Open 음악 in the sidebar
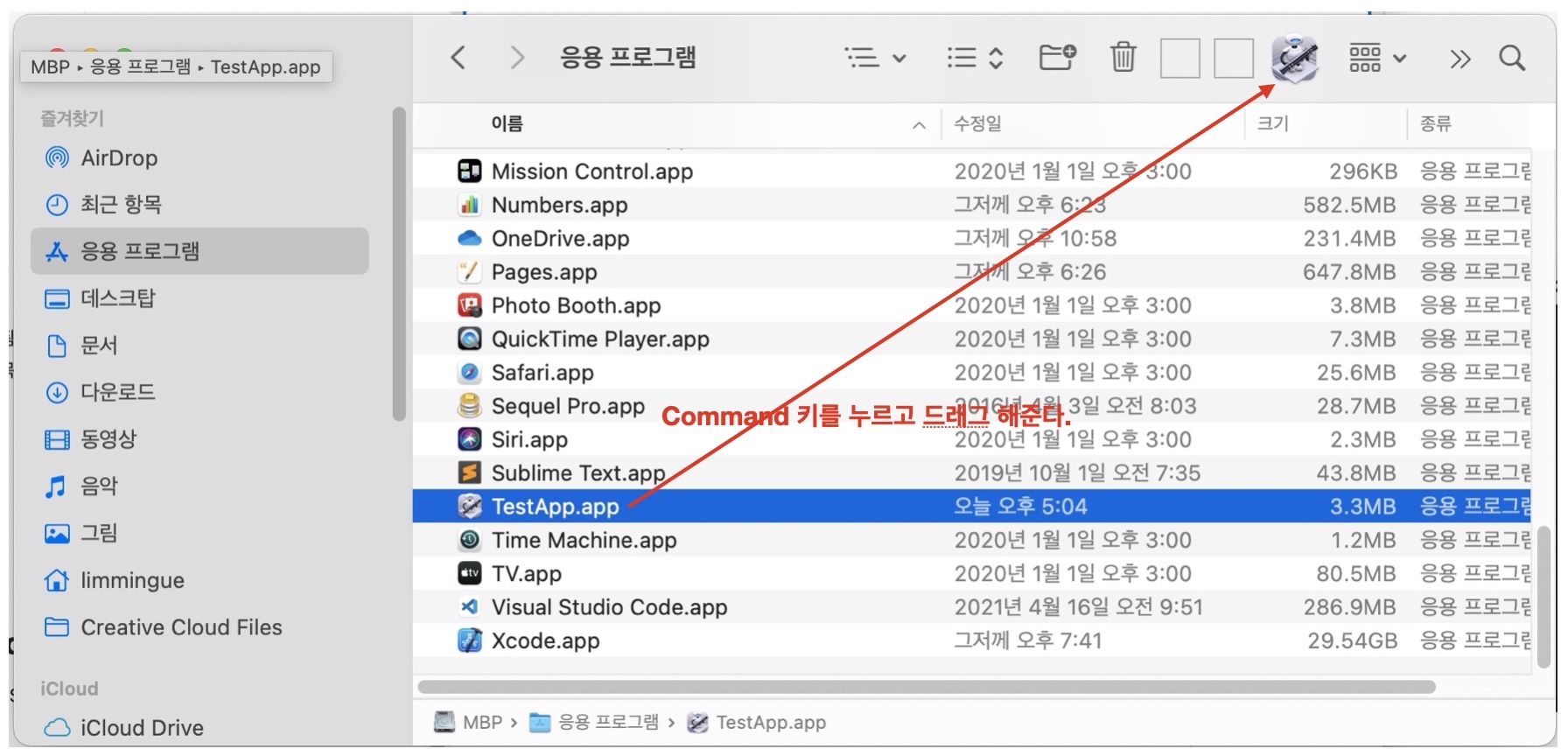The height and width of the screenshot is (756, 1568). tap(199, 486)
